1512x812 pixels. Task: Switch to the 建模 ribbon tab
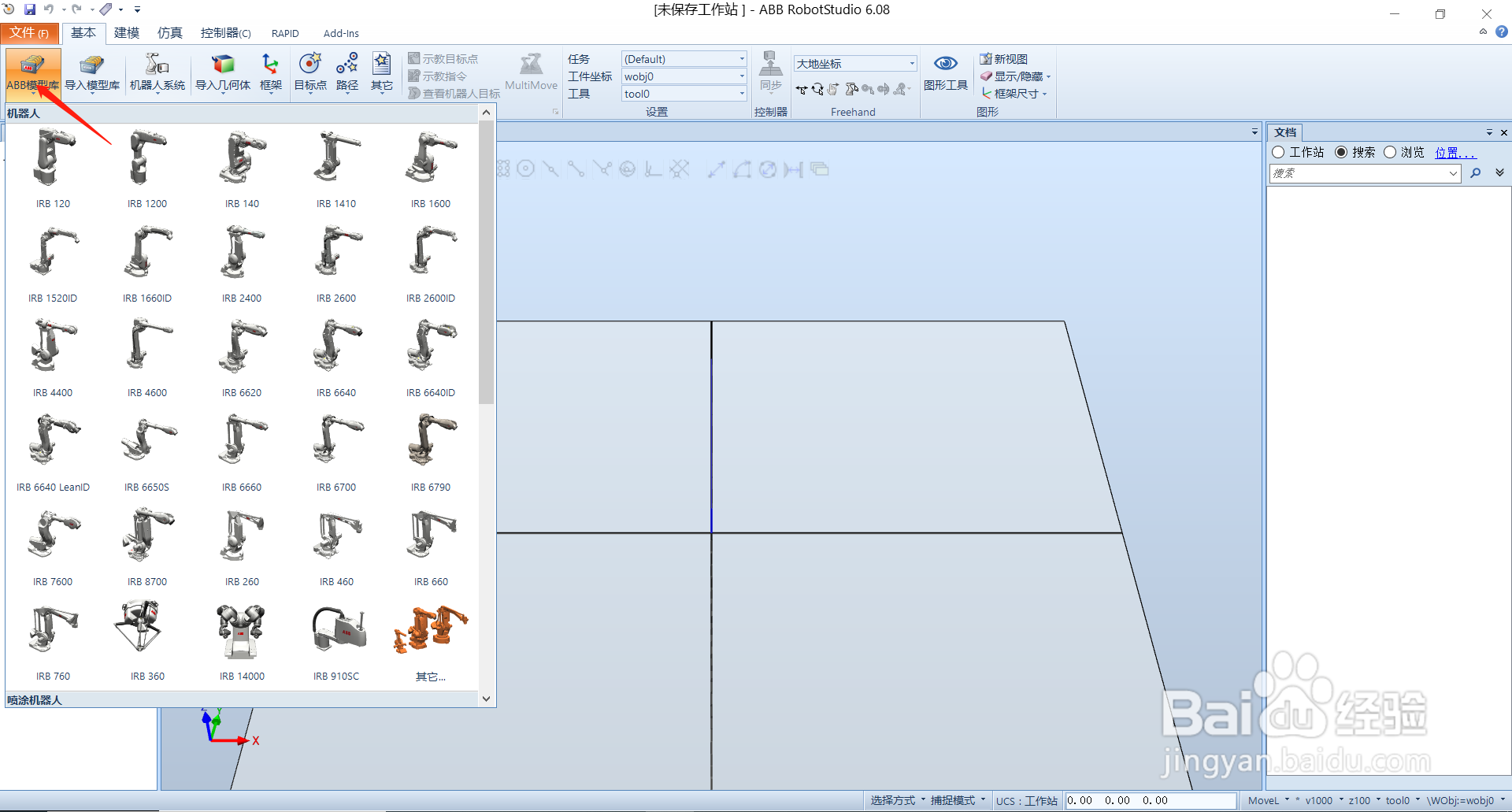tap(127, 33)
